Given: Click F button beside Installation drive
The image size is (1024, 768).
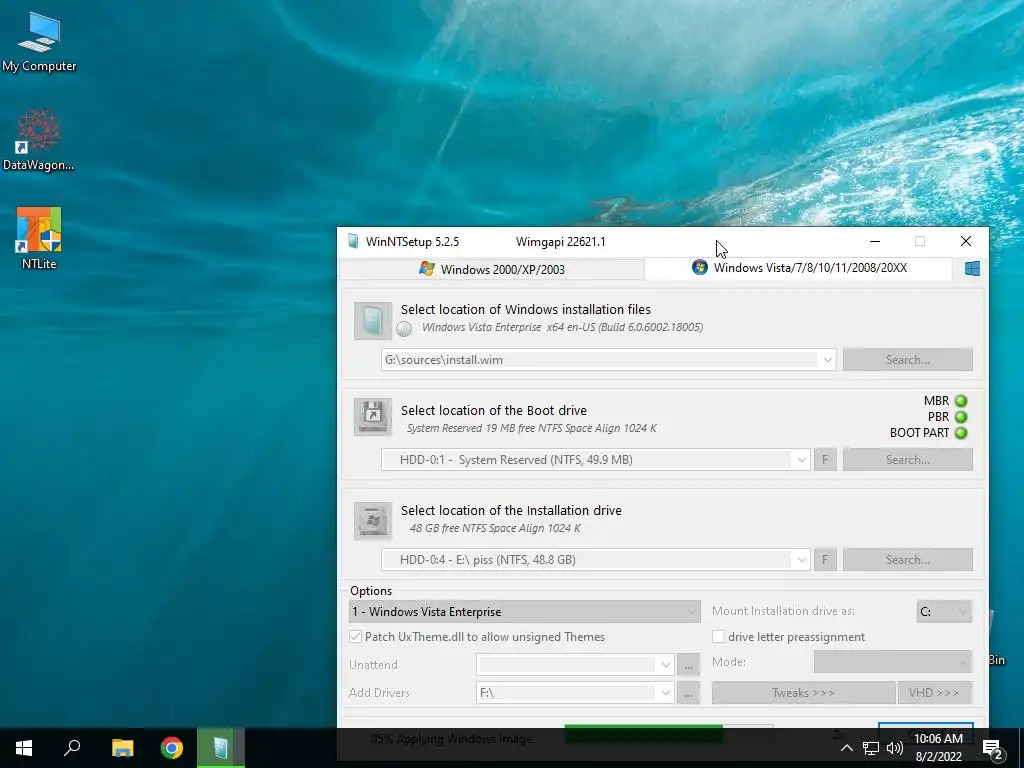Looking at the screenshot, I should (825, 560).
